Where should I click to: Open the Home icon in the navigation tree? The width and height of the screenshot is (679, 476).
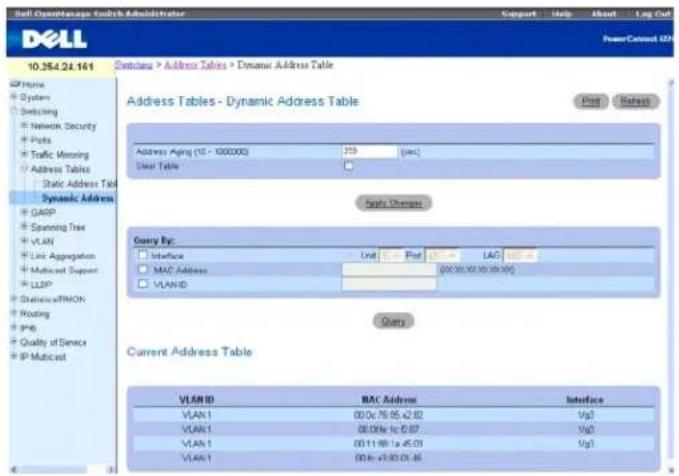coord(15,84)
